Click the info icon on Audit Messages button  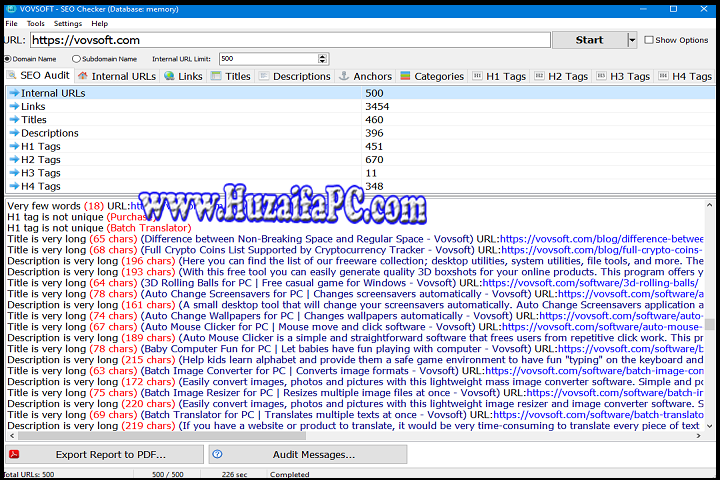[x=217, y=455]
